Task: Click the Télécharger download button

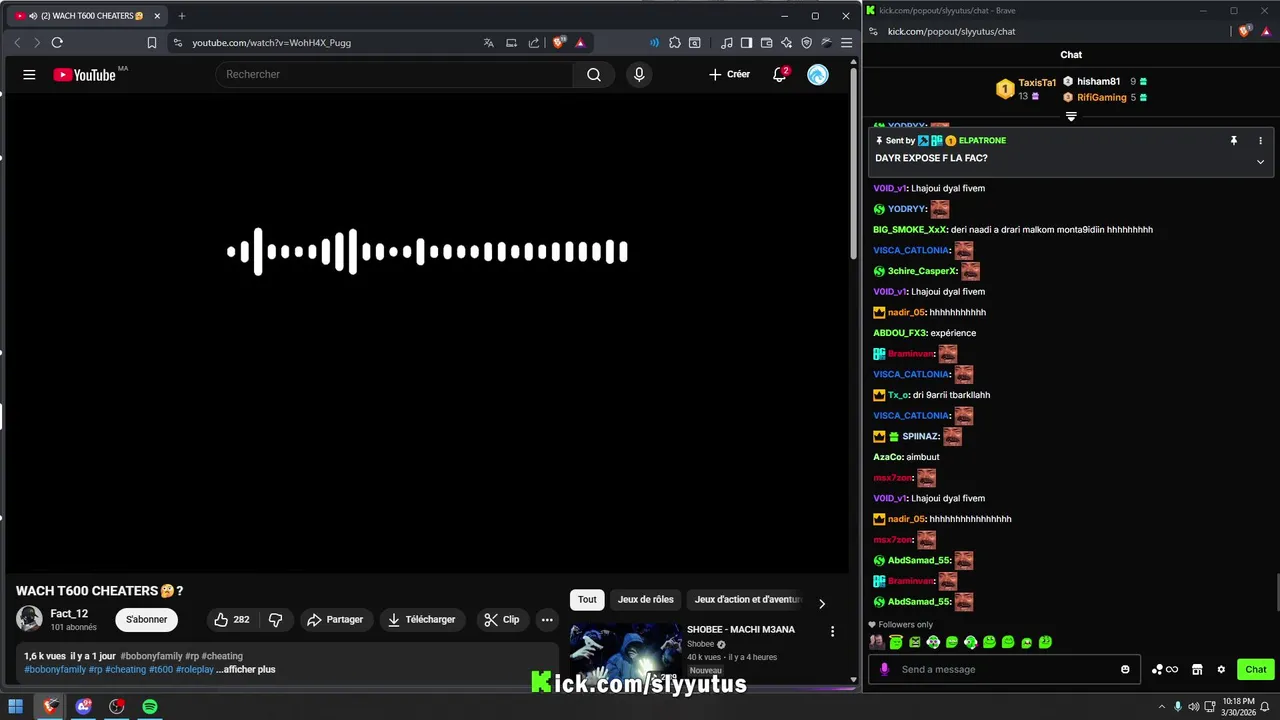Action: (x=421, y=620)
